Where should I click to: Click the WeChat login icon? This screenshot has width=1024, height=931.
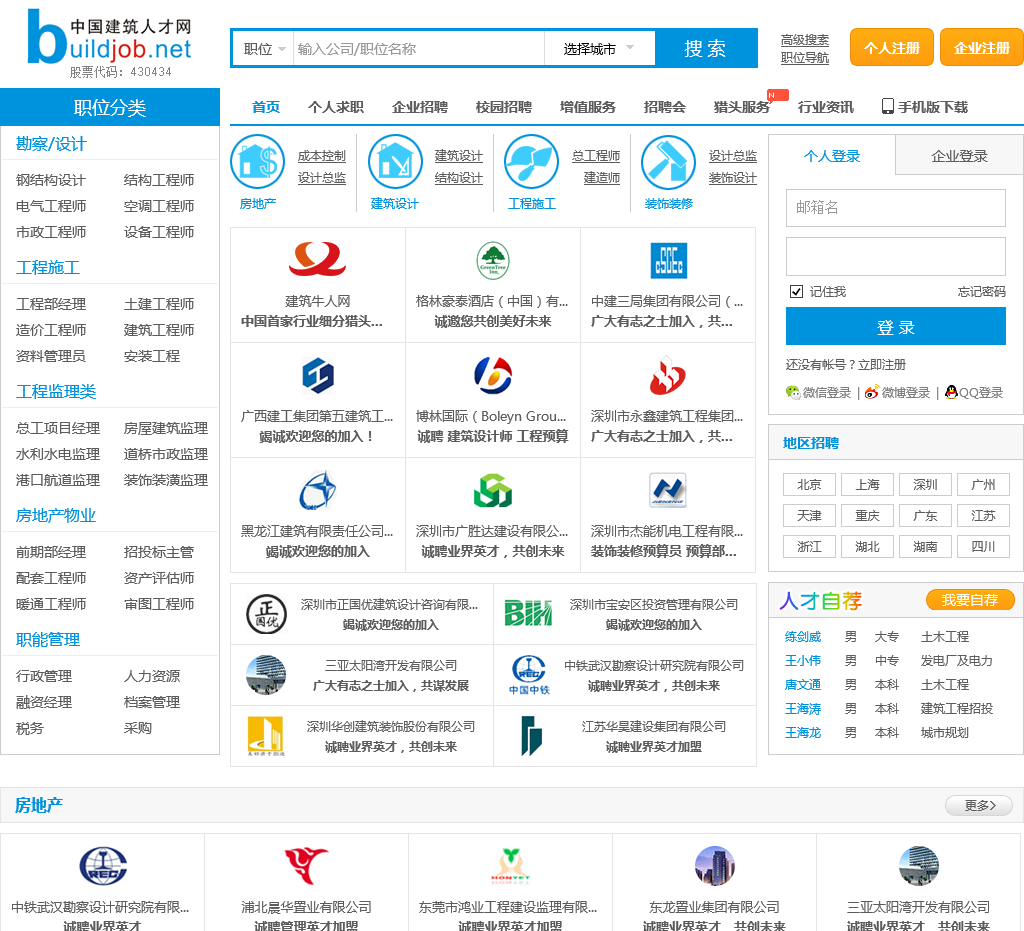pos(793,392)
